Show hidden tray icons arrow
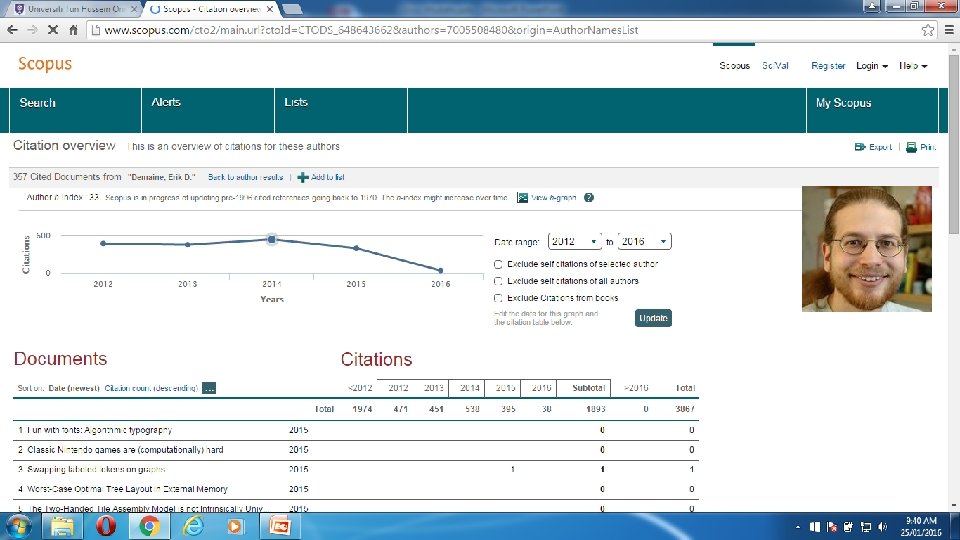 click(x=797, y=527)
